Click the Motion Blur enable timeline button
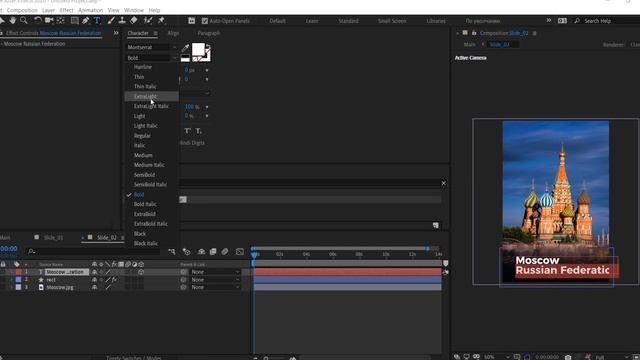Screen dimensions: 640x360 click(225, 252)
